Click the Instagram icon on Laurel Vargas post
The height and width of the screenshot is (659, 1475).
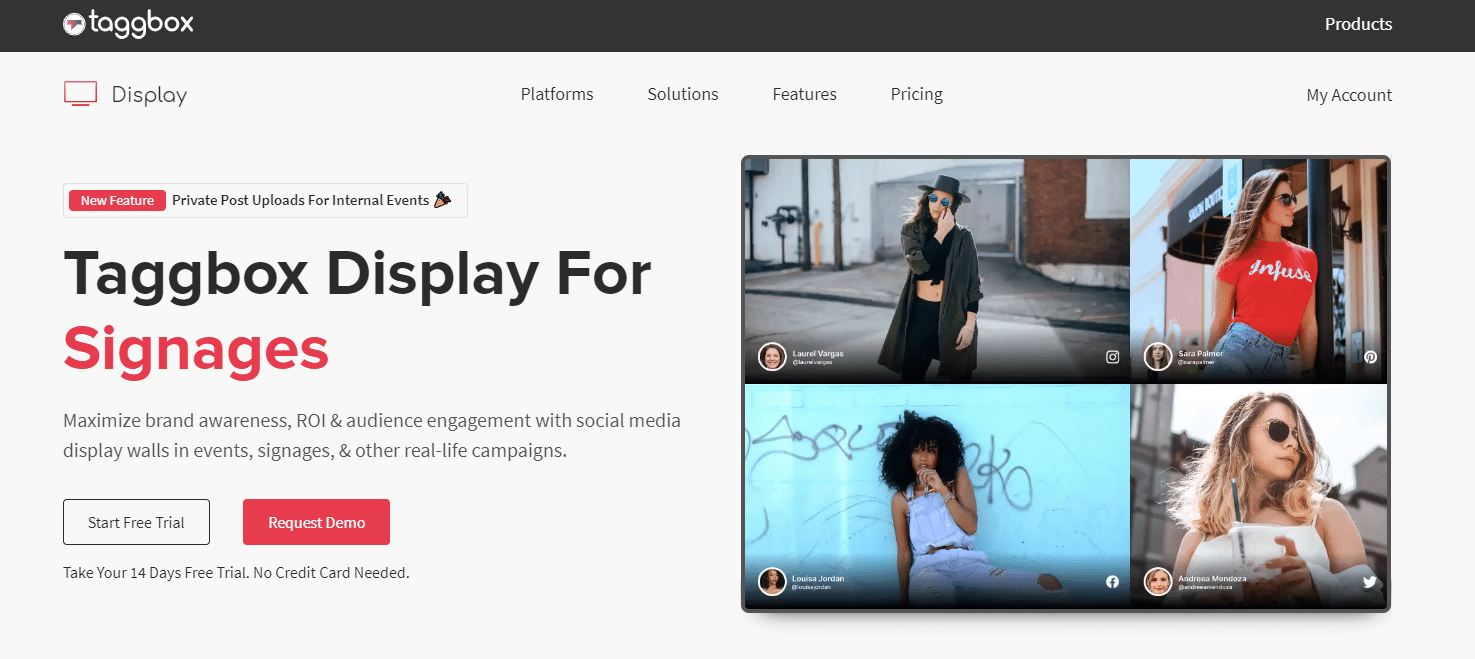1112,357
